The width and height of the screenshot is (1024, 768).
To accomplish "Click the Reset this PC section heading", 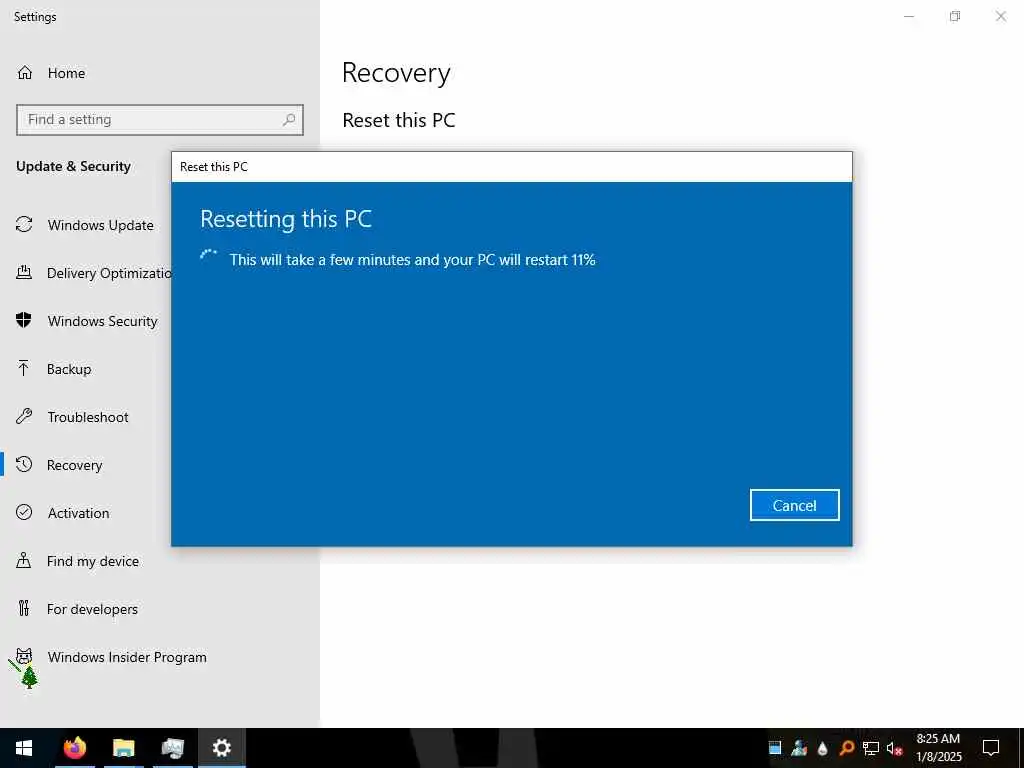I will (x=399, y=120).
